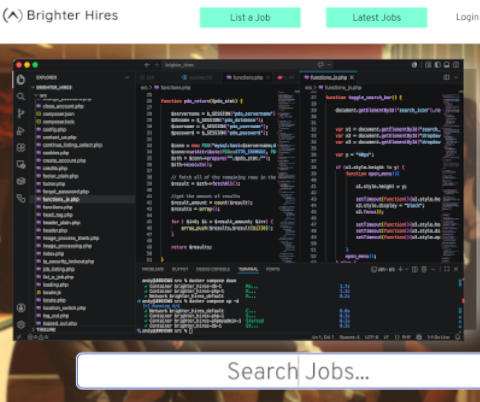Add a new terminal with plus icon
The height and width of the screenshot is (402, 480).
401,269
